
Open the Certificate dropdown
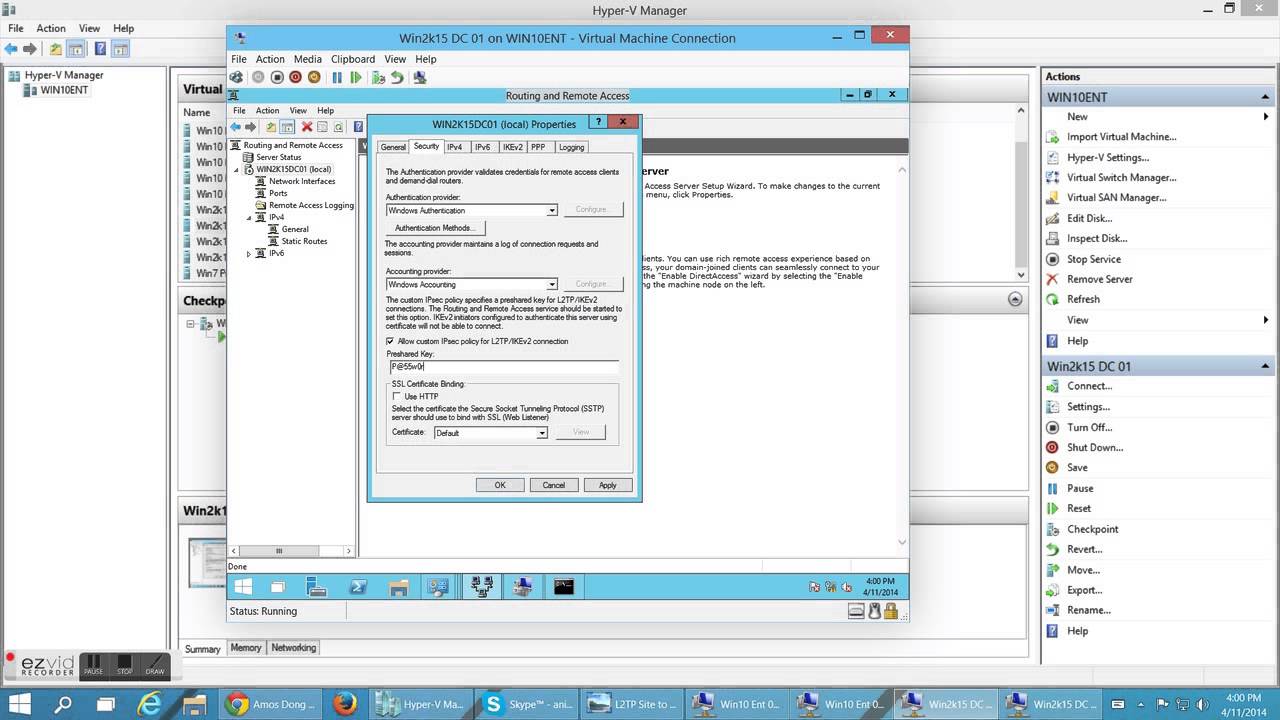[x=541, y=433]
